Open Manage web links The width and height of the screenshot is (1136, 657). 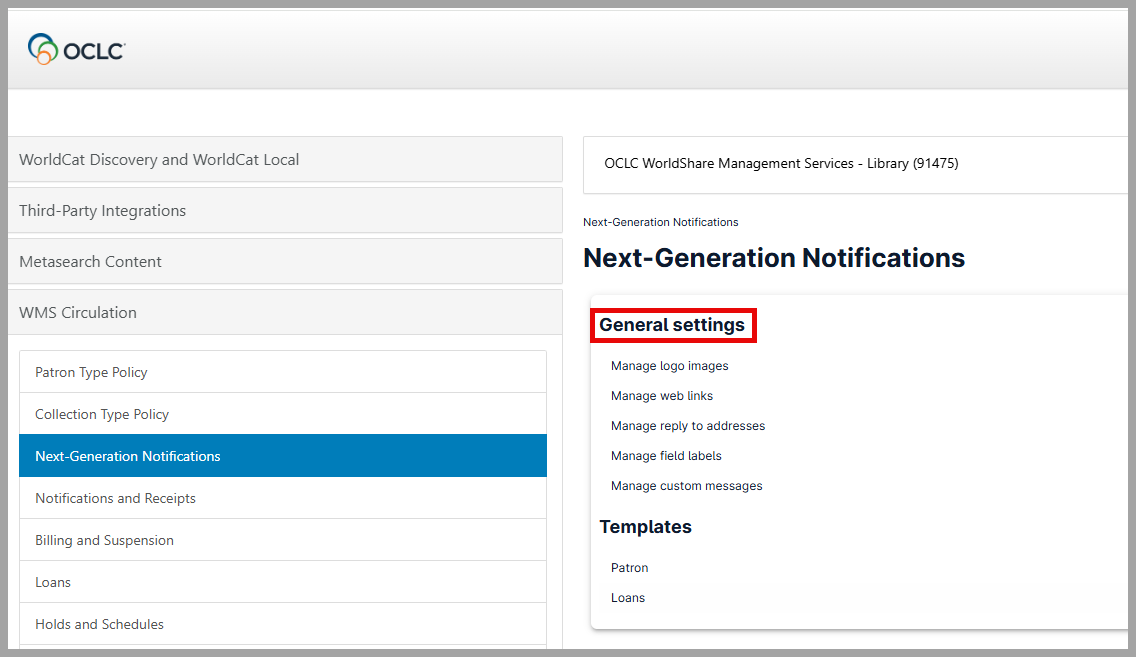pyautogui.click(x=661, y=396)
